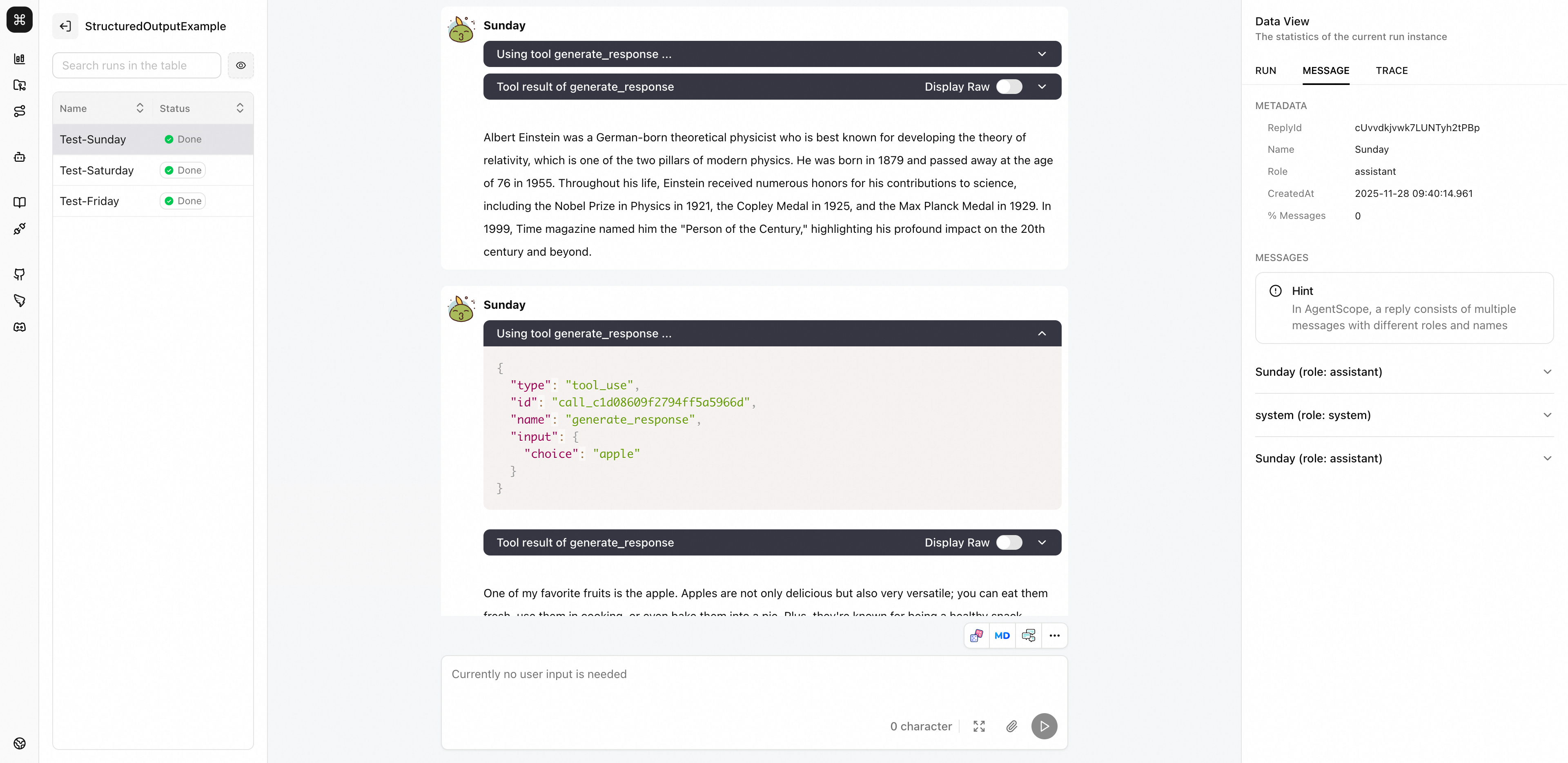
Task: Open the documentation book icon
Action: coord(20,202)
